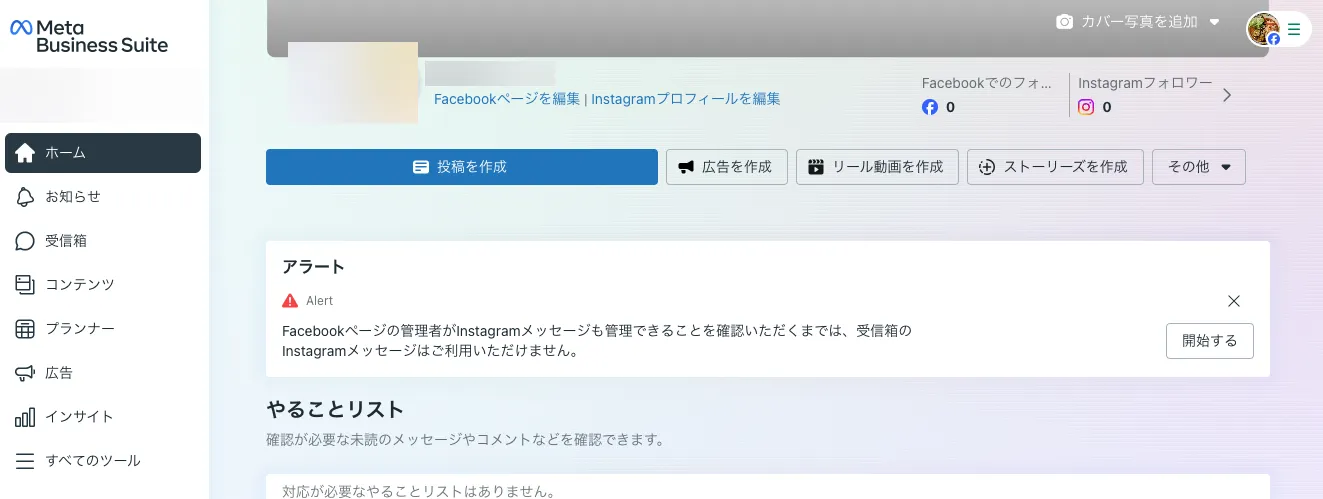Open コンテンツ in the sidebar
This screenshot has height=499, width=1323.
tap(103, 285)
